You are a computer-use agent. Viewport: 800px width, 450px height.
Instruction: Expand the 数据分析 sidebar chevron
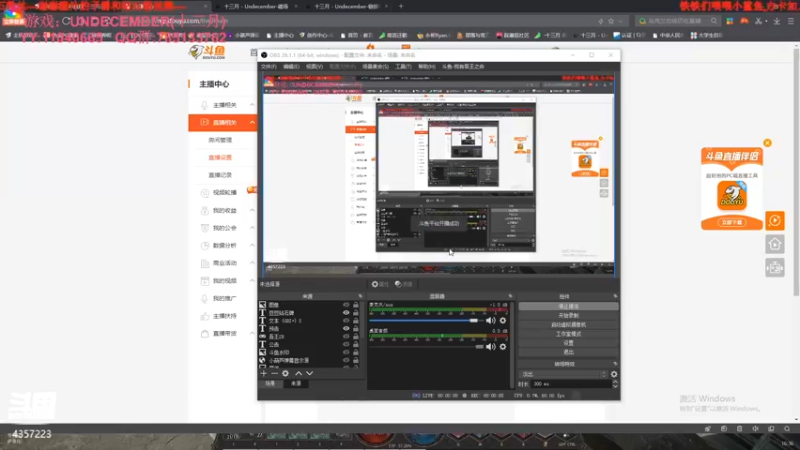coord(252,245)
